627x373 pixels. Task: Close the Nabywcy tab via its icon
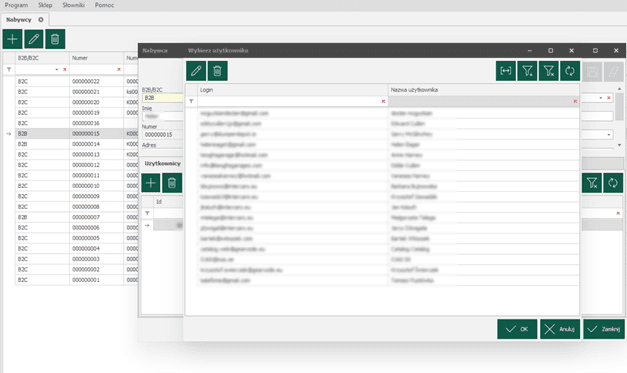pos(41,20)
